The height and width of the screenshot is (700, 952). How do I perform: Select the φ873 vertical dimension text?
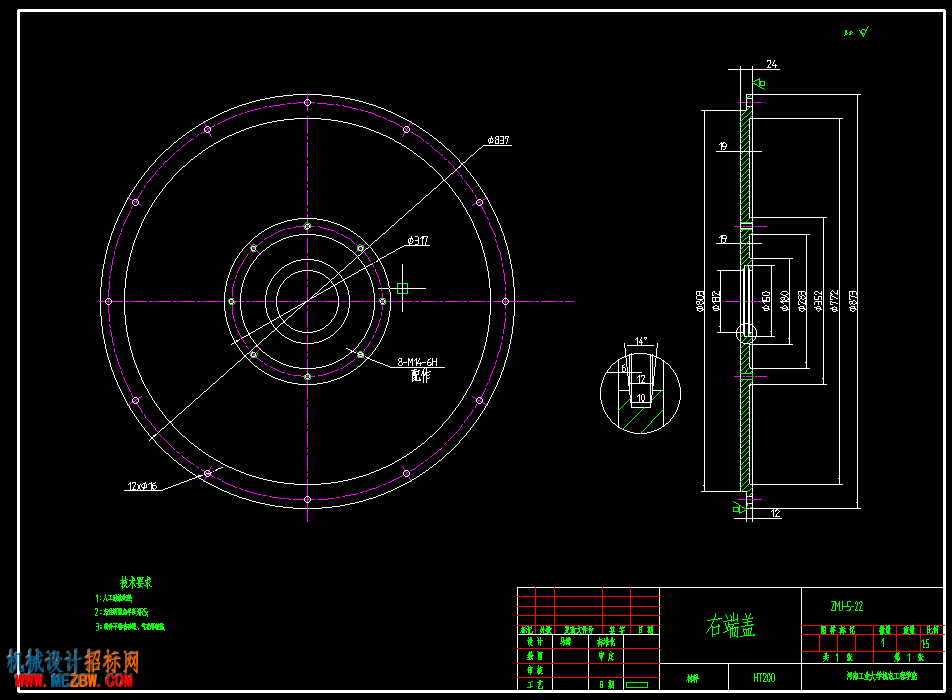pyautogui.click(x=853, y=301)
